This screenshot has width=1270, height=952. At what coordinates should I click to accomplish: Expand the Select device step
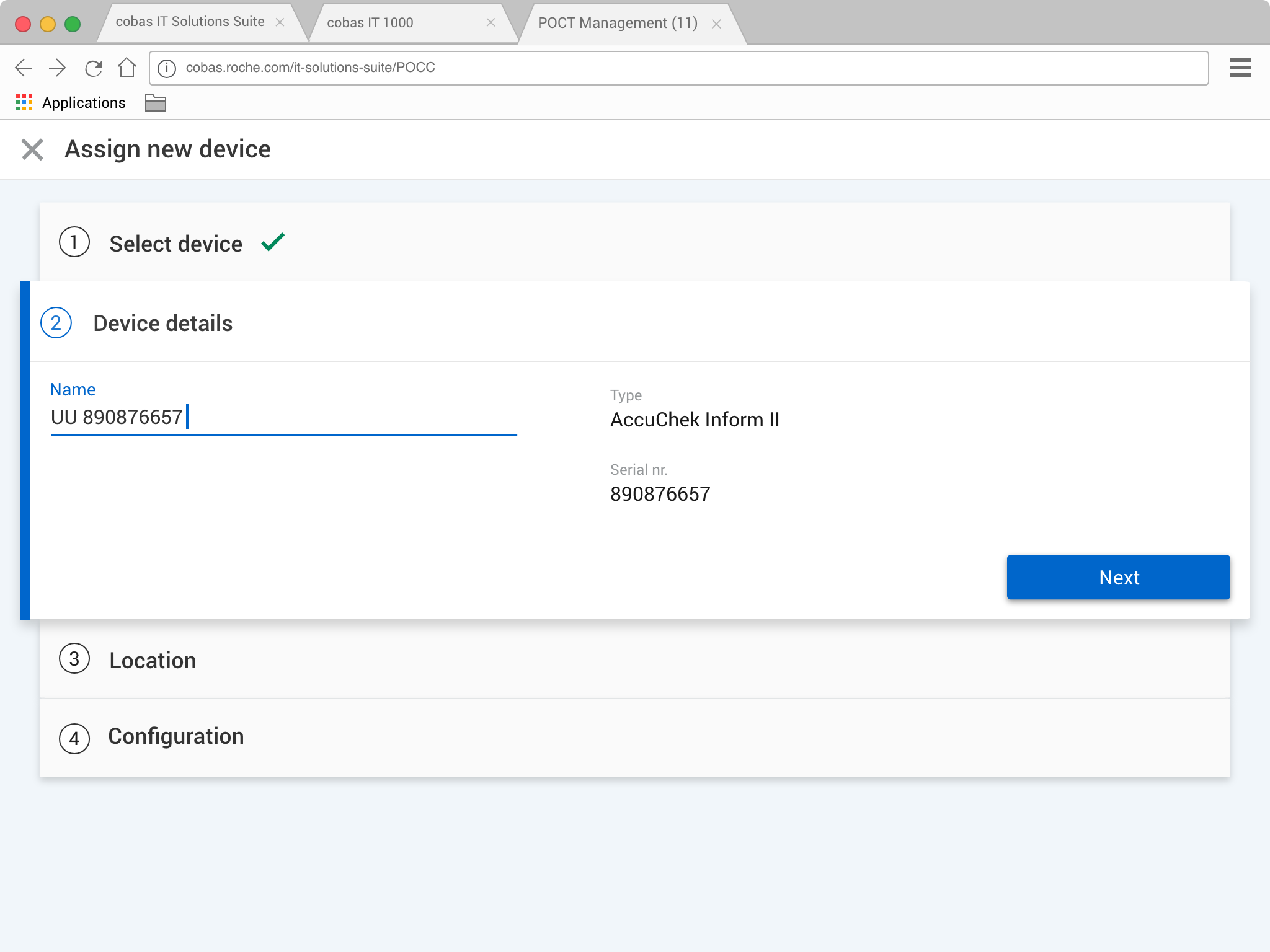point(175,244)
